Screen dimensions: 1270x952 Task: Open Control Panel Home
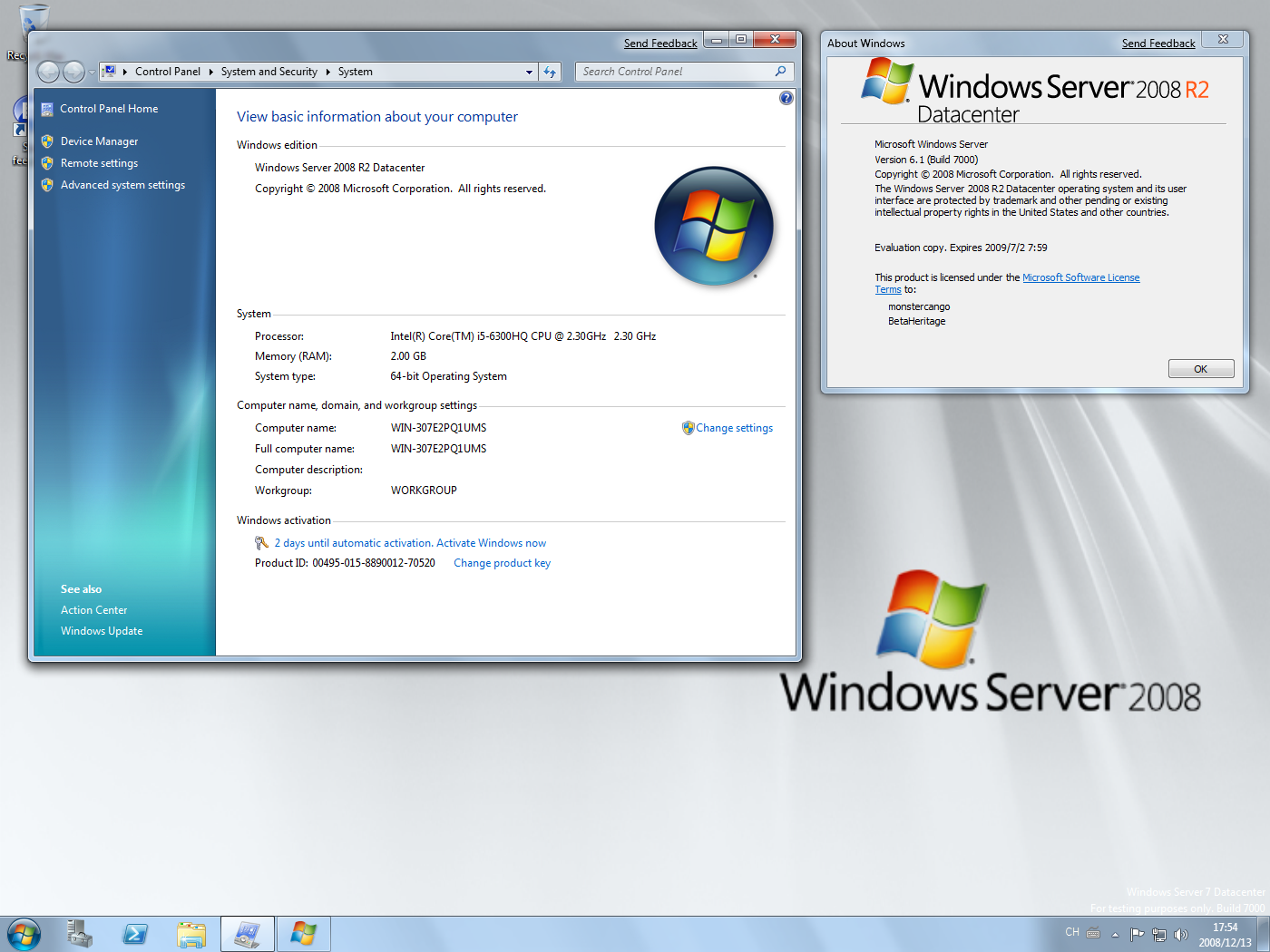click(109, 109)
